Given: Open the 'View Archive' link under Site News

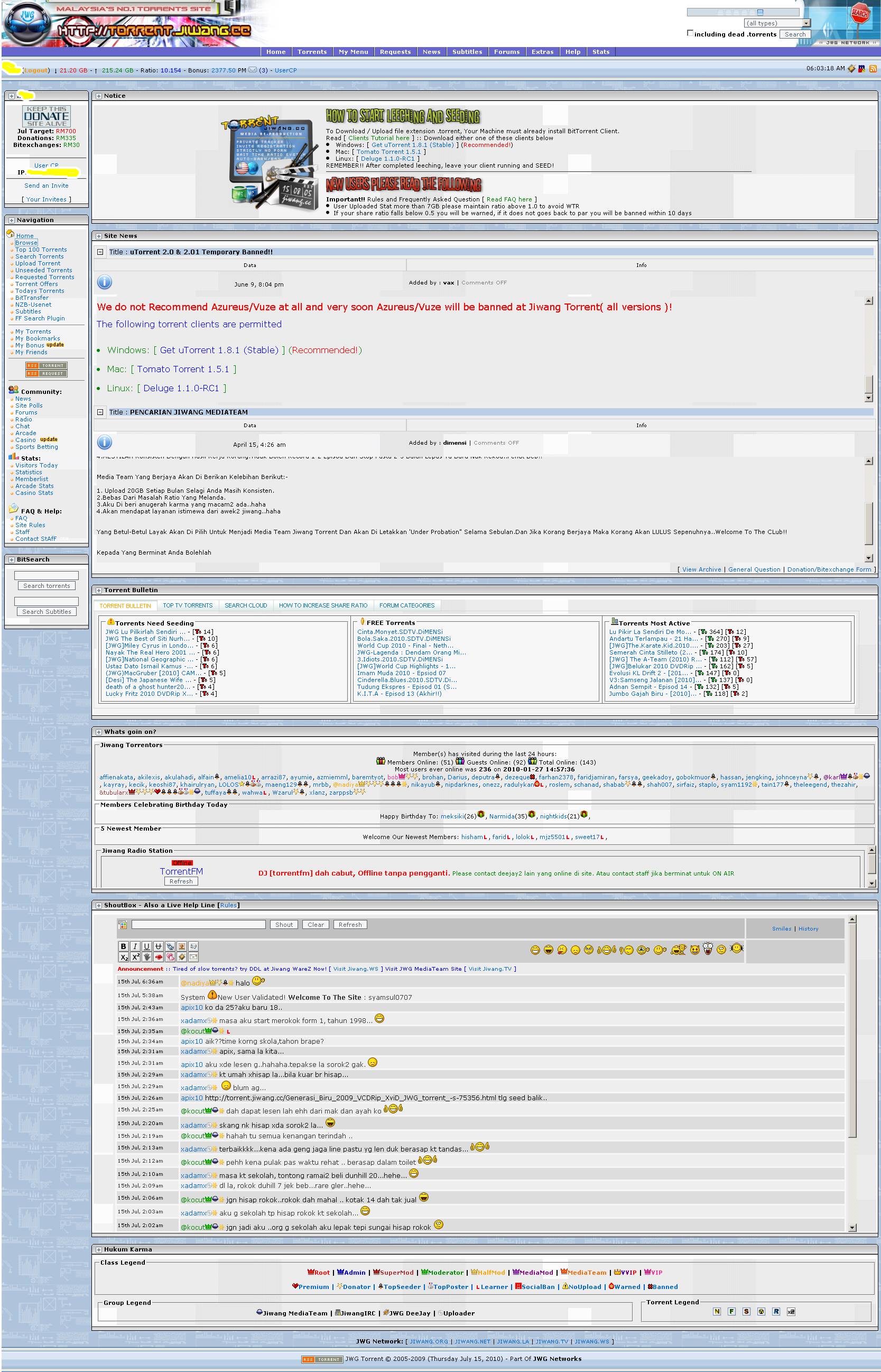Looking at the screenshot, I should tap(701, 569).
